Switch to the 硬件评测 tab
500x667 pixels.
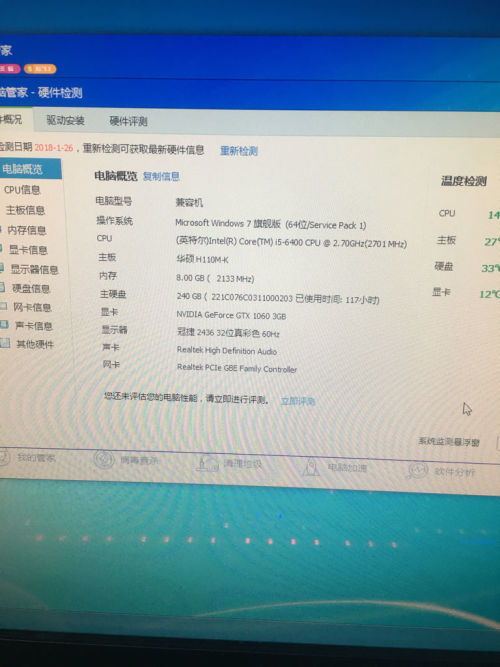[128, 121]
